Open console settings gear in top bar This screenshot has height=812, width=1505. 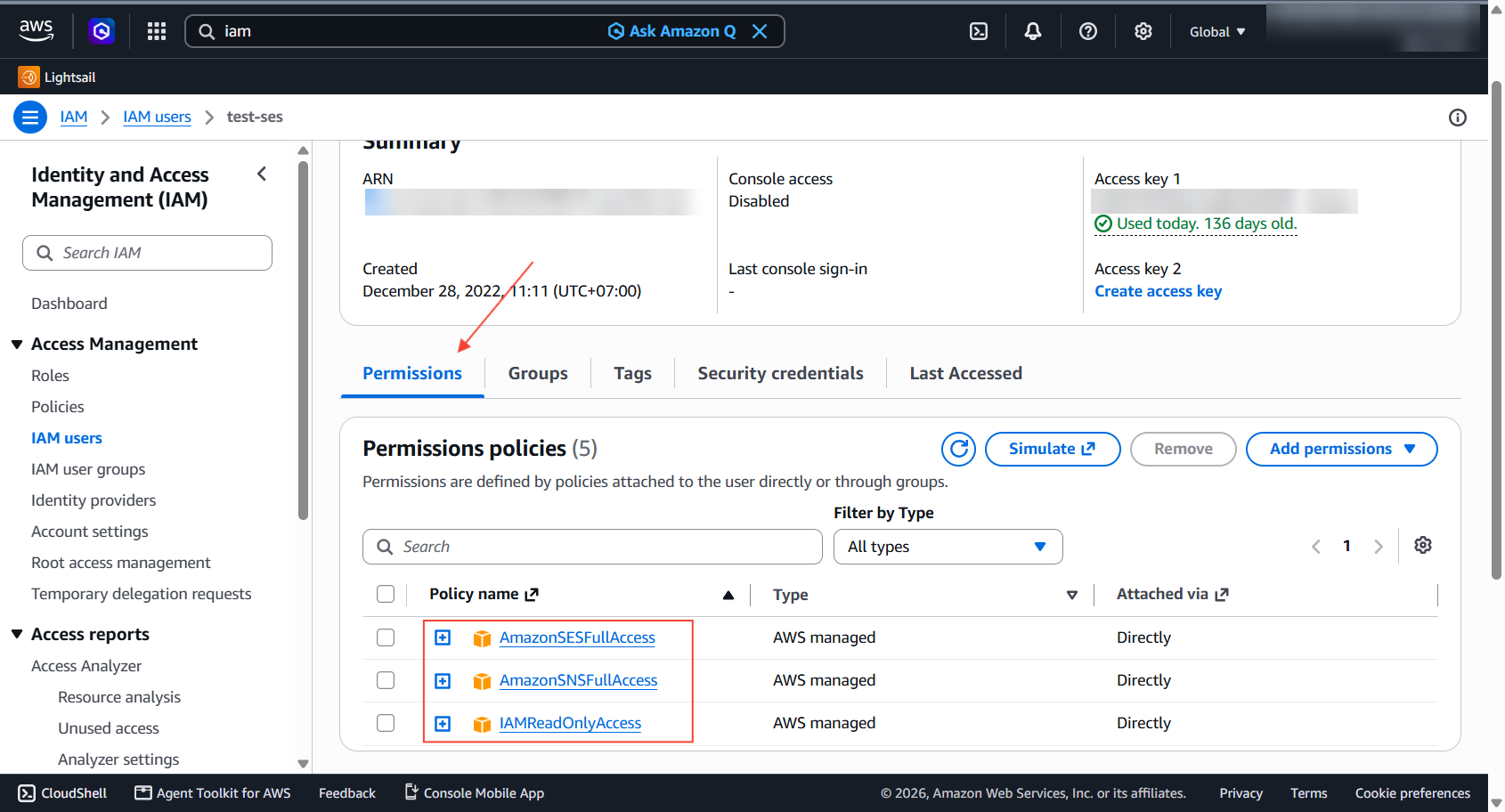click(1143, 31)
